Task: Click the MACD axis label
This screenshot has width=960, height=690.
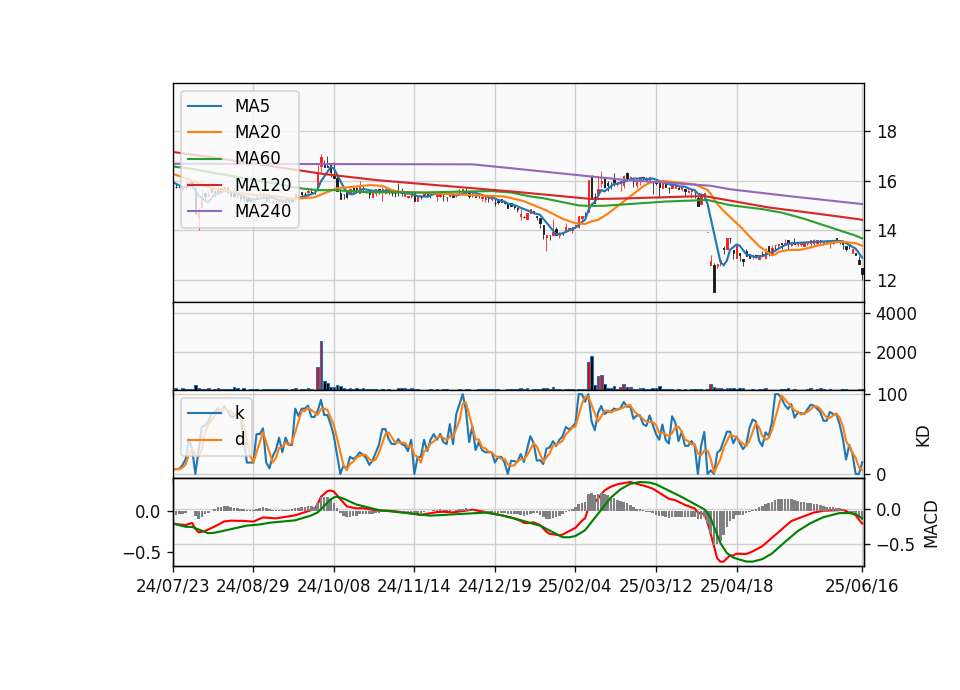Action: point(930,524)
